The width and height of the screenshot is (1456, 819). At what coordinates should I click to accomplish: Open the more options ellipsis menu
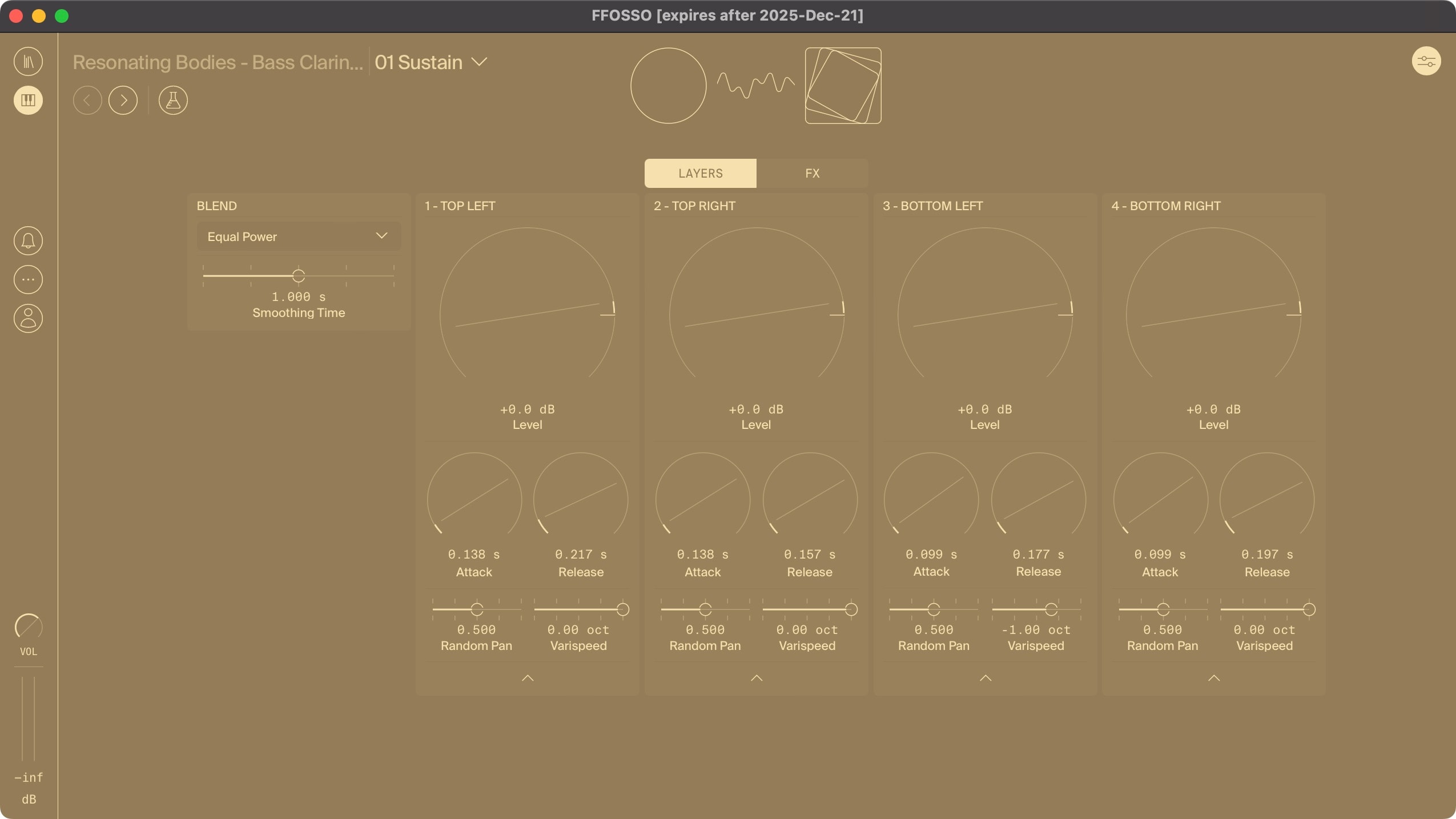click(28, 279)
